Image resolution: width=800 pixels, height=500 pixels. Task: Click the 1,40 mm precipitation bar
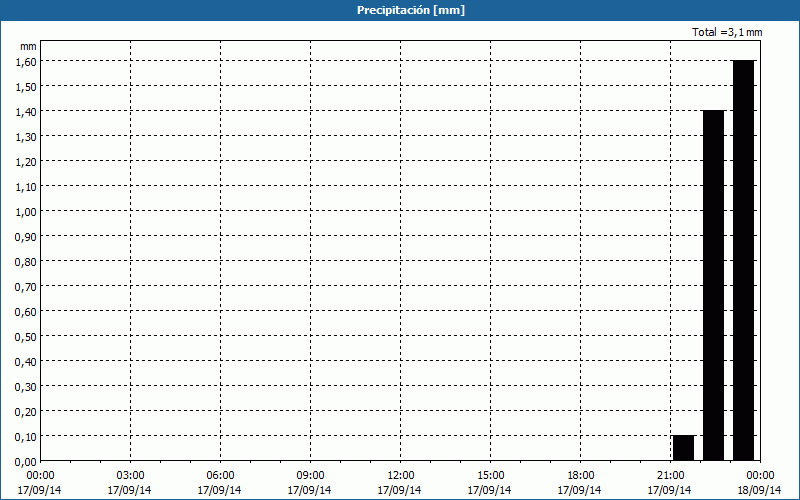pos(713,285)
